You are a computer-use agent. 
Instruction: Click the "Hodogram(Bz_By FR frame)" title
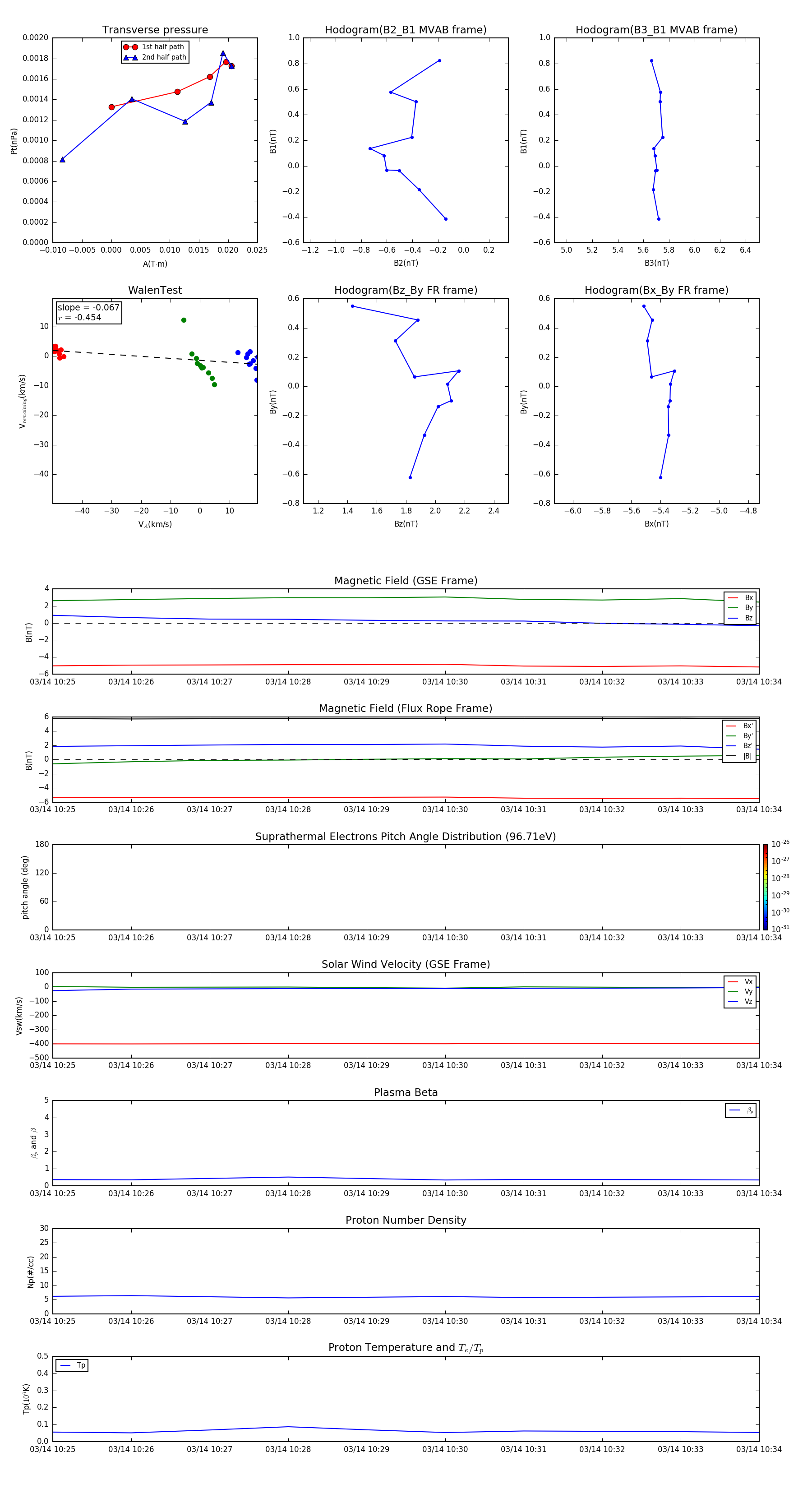pyautogui.click(x=406, y=290)
